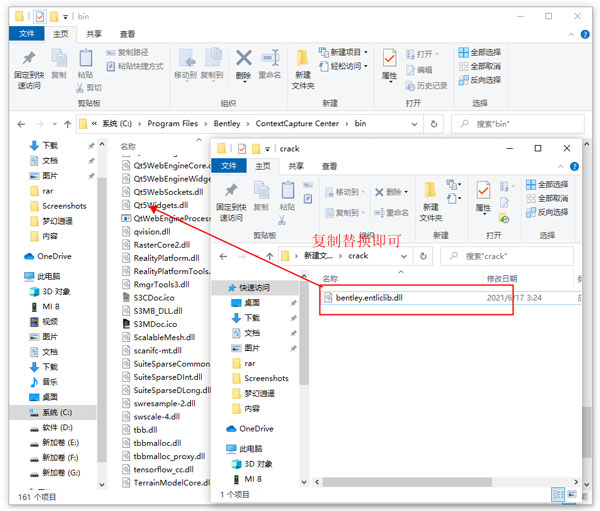Open recent locations dropdown in bin window
This screenshot has height=511, width=600.
coord(55,124)
